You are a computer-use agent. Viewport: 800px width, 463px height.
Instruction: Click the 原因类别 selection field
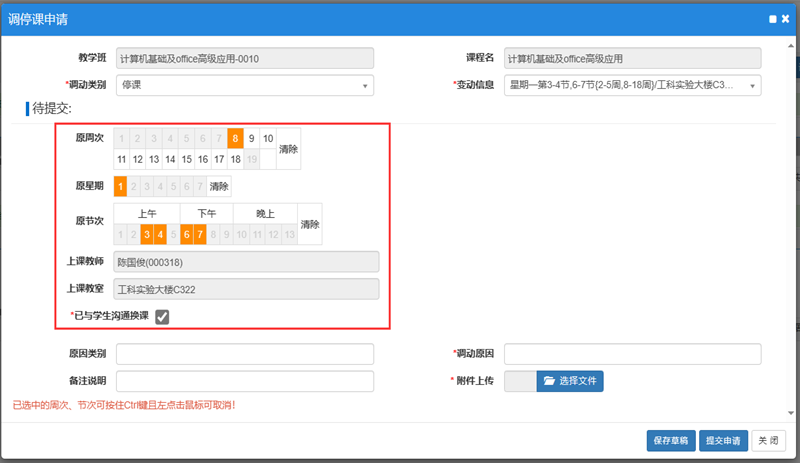[244, 354]
